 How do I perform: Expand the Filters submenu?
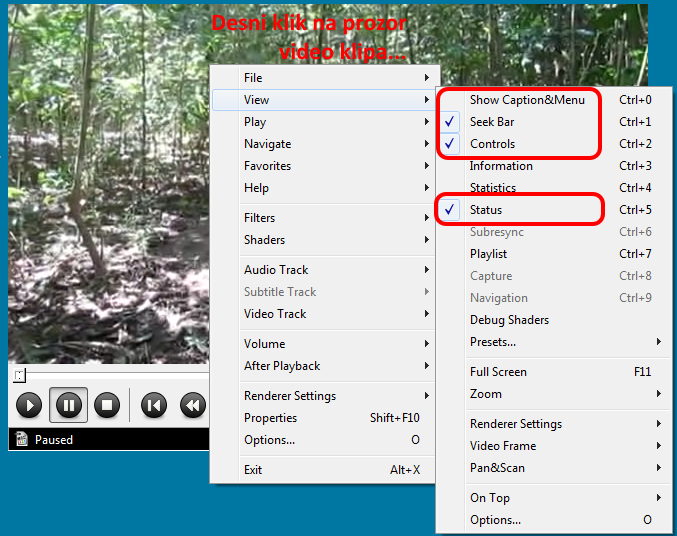(x=324, y=218)
